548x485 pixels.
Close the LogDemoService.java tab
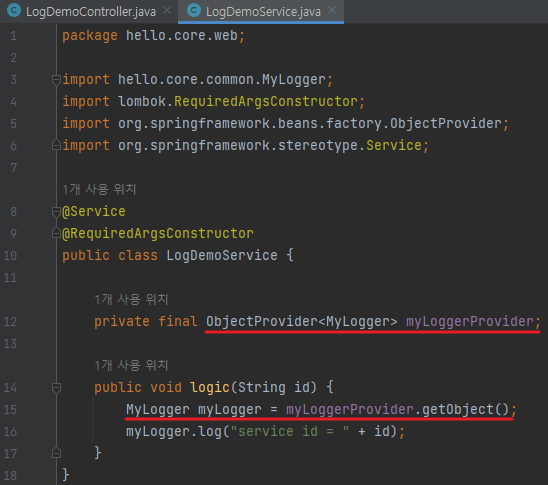click(332, 10)
